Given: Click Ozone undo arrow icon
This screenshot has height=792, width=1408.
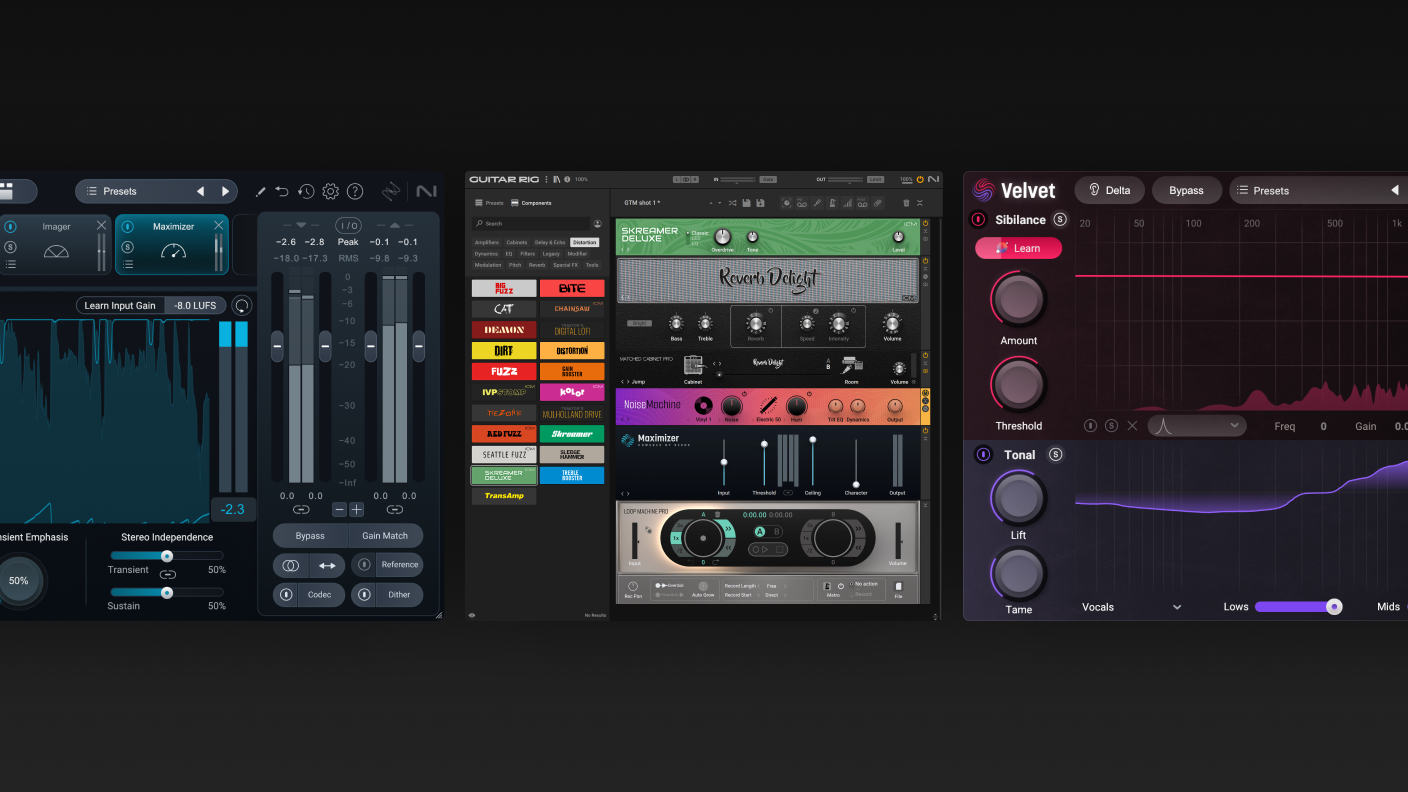Looking at the screenshot, I should [282, 191].
